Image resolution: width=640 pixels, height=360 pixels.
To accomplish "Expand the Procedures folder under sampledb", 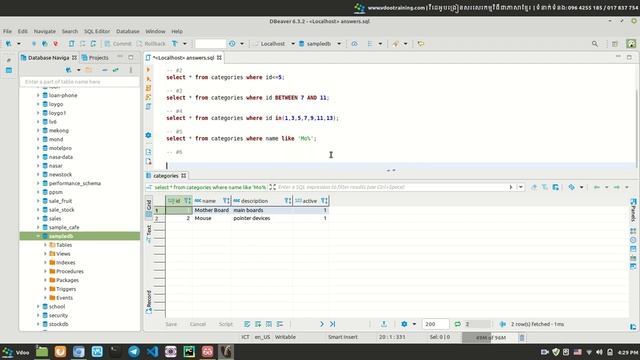I will [x=45, y=271].
